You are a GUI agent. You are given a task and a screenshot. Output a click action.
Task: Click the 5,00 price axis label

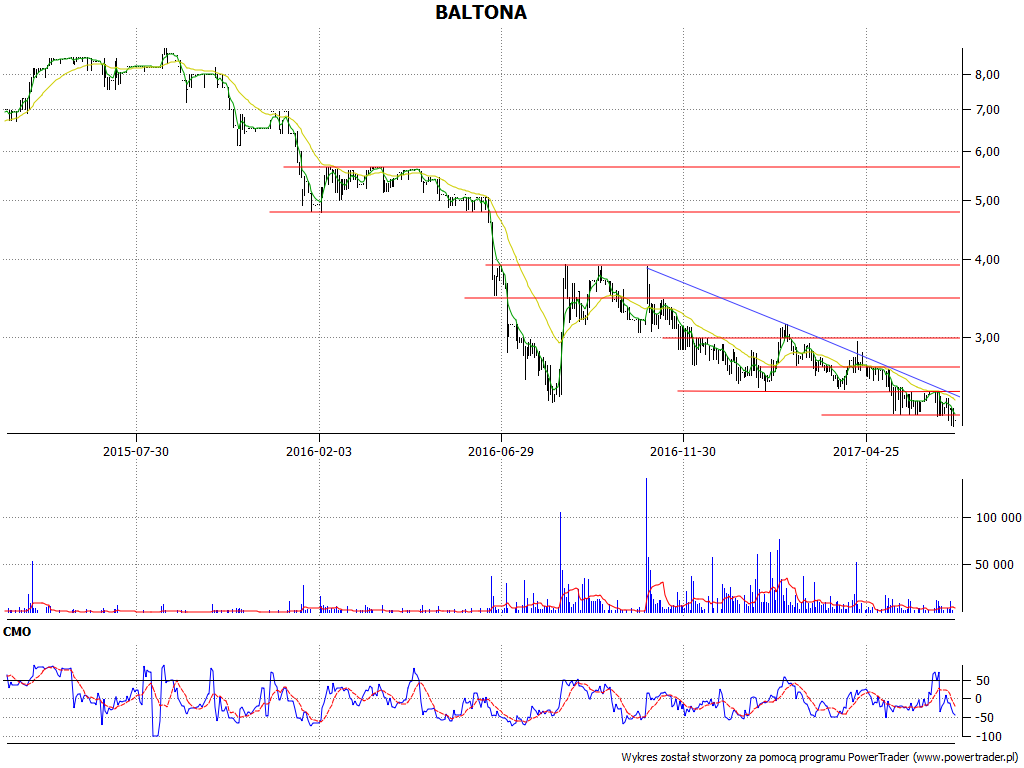(x=987, y=200)
